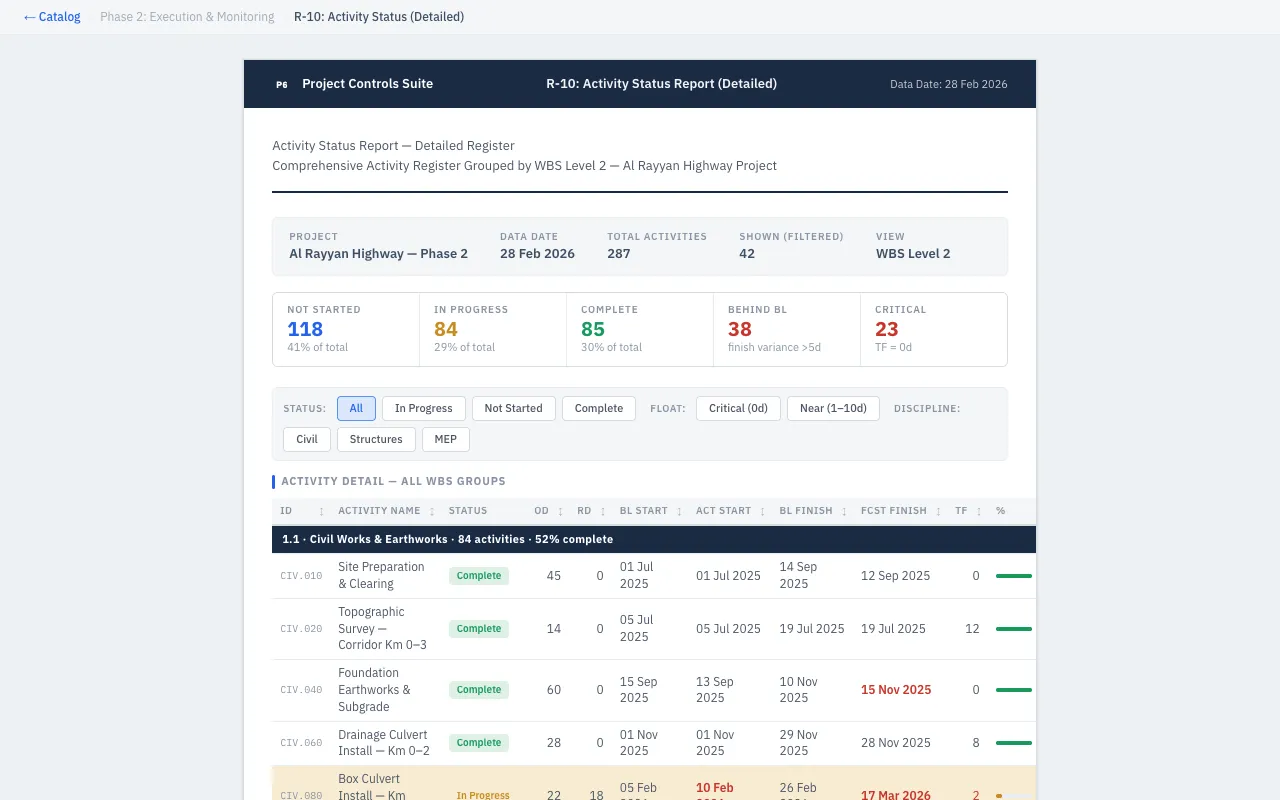Open the Catalog via the back link
Viewport: 1280px width, 800px height.
pos(52,16)
